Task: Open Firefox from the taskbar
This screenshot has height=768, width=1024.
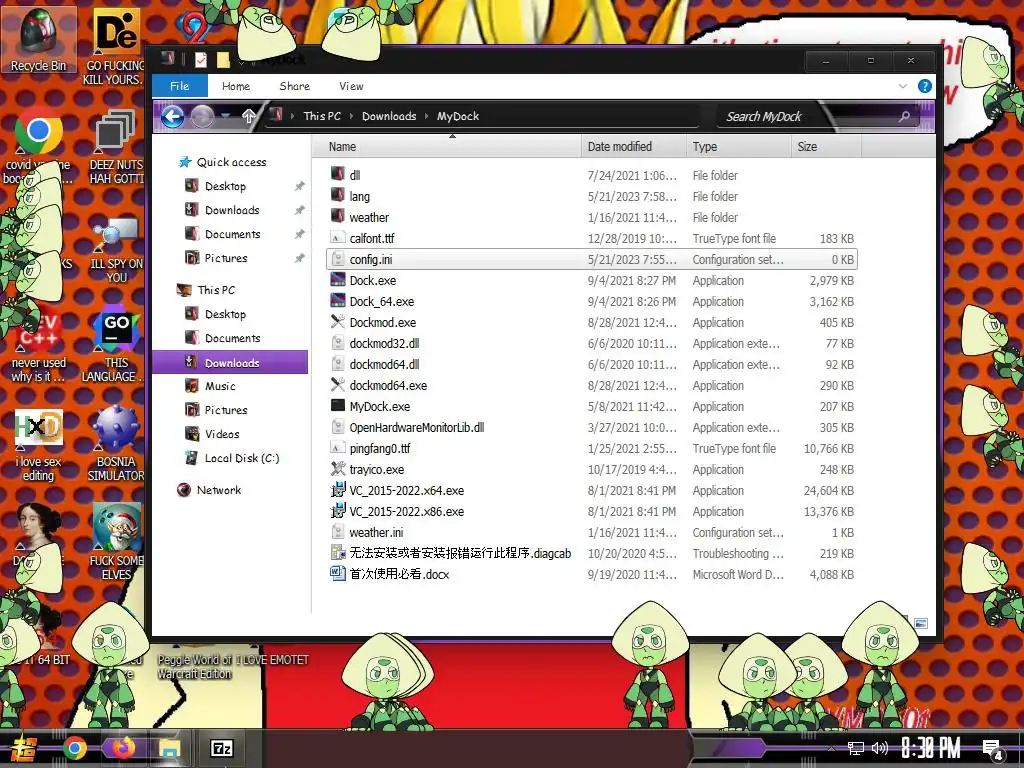Action: [122, 747]
